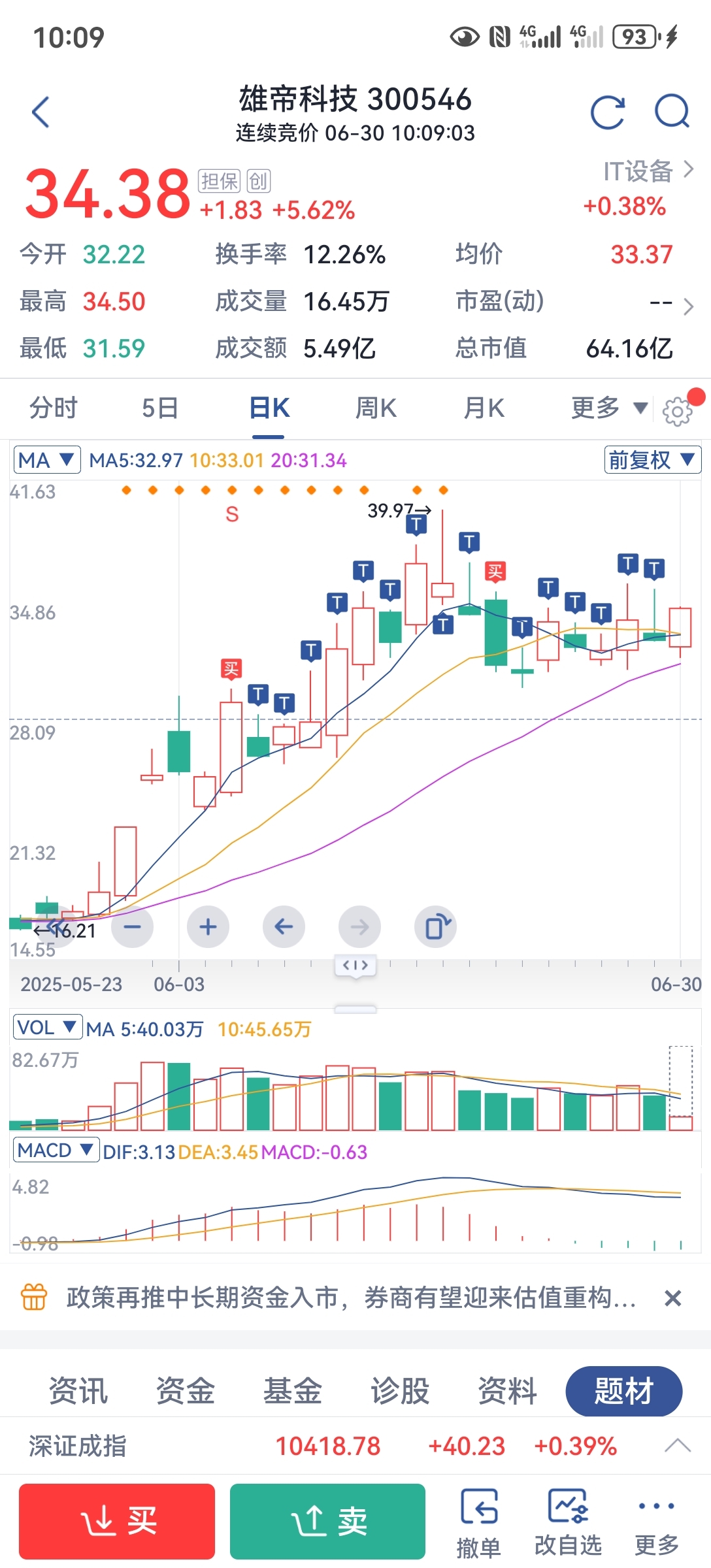The width and height of the screenshot is (711, 1568).
Task: Tap the chart range handle
Action: tap(355, 966)
